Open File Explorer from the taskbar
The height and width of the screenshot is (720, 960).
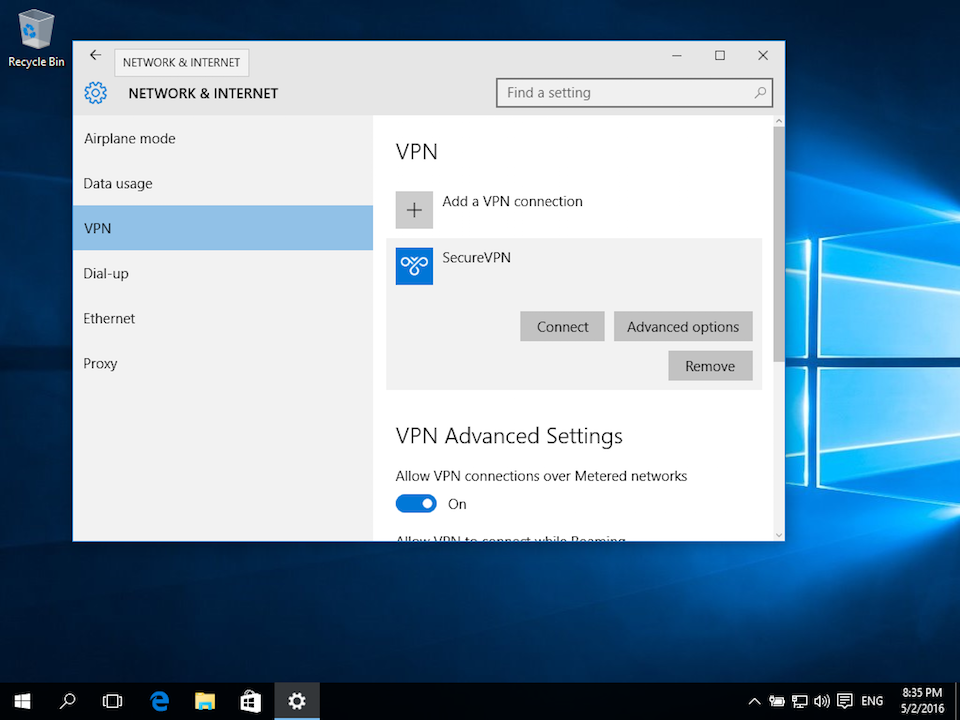(205, 701)
